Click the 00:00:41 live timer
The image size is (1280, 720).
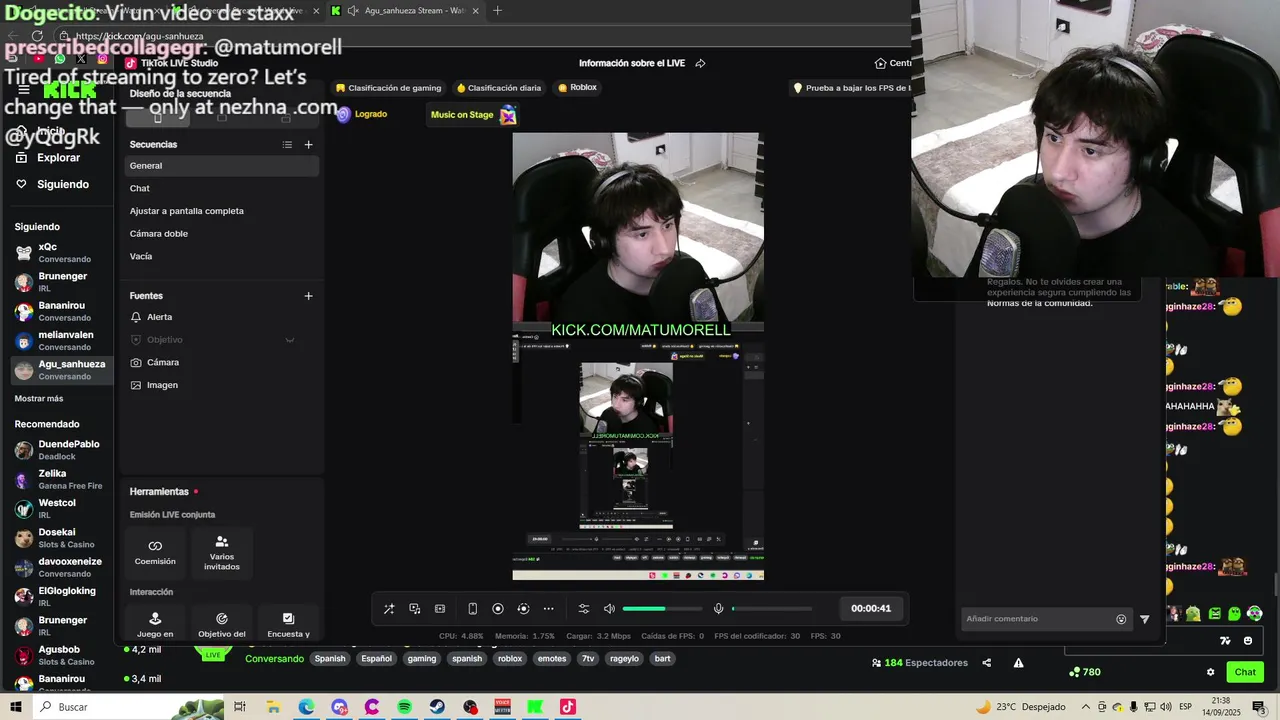pyautogui.click(x=871, y=608)
